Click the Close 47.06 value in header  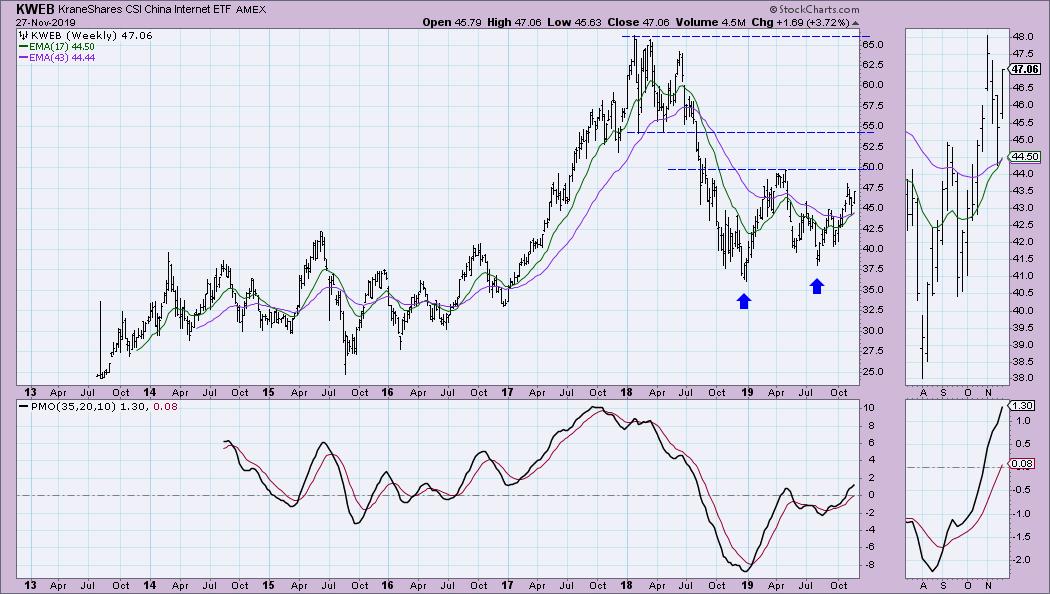[x=638, y=22]
